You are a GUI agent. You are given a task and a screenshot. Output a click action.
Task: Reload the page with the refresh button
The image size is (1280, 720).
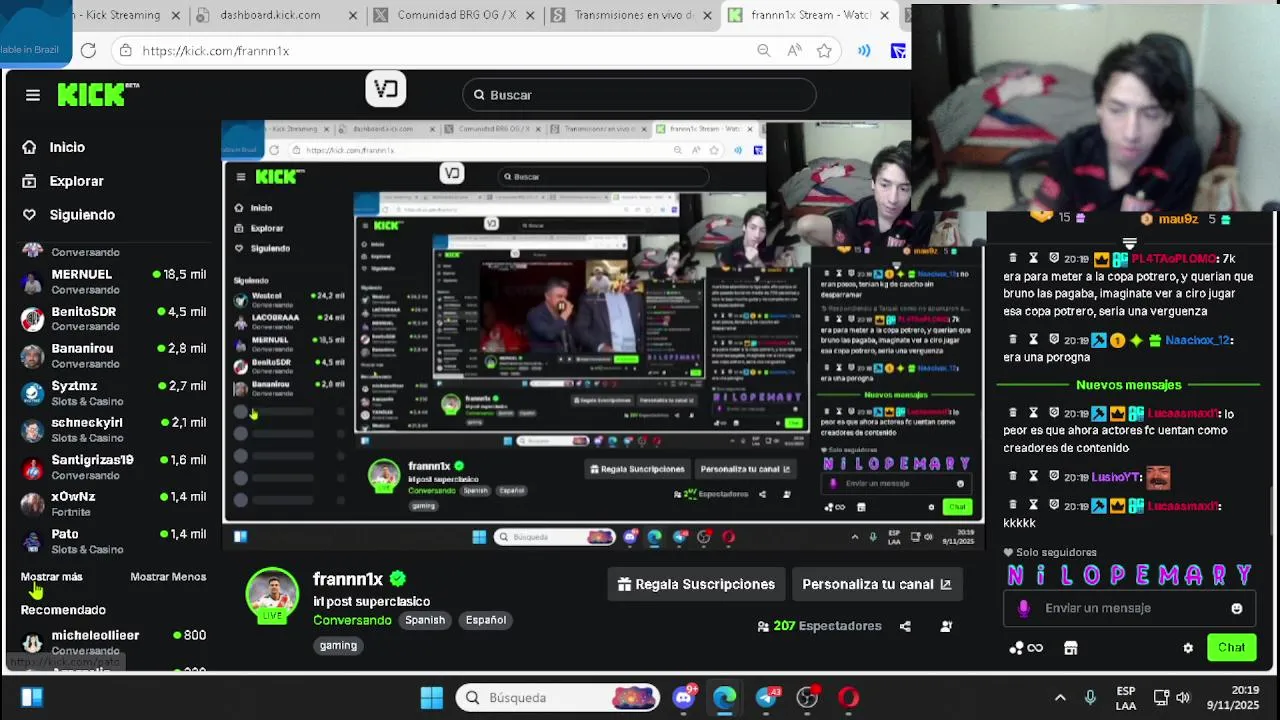pos(88,50)
